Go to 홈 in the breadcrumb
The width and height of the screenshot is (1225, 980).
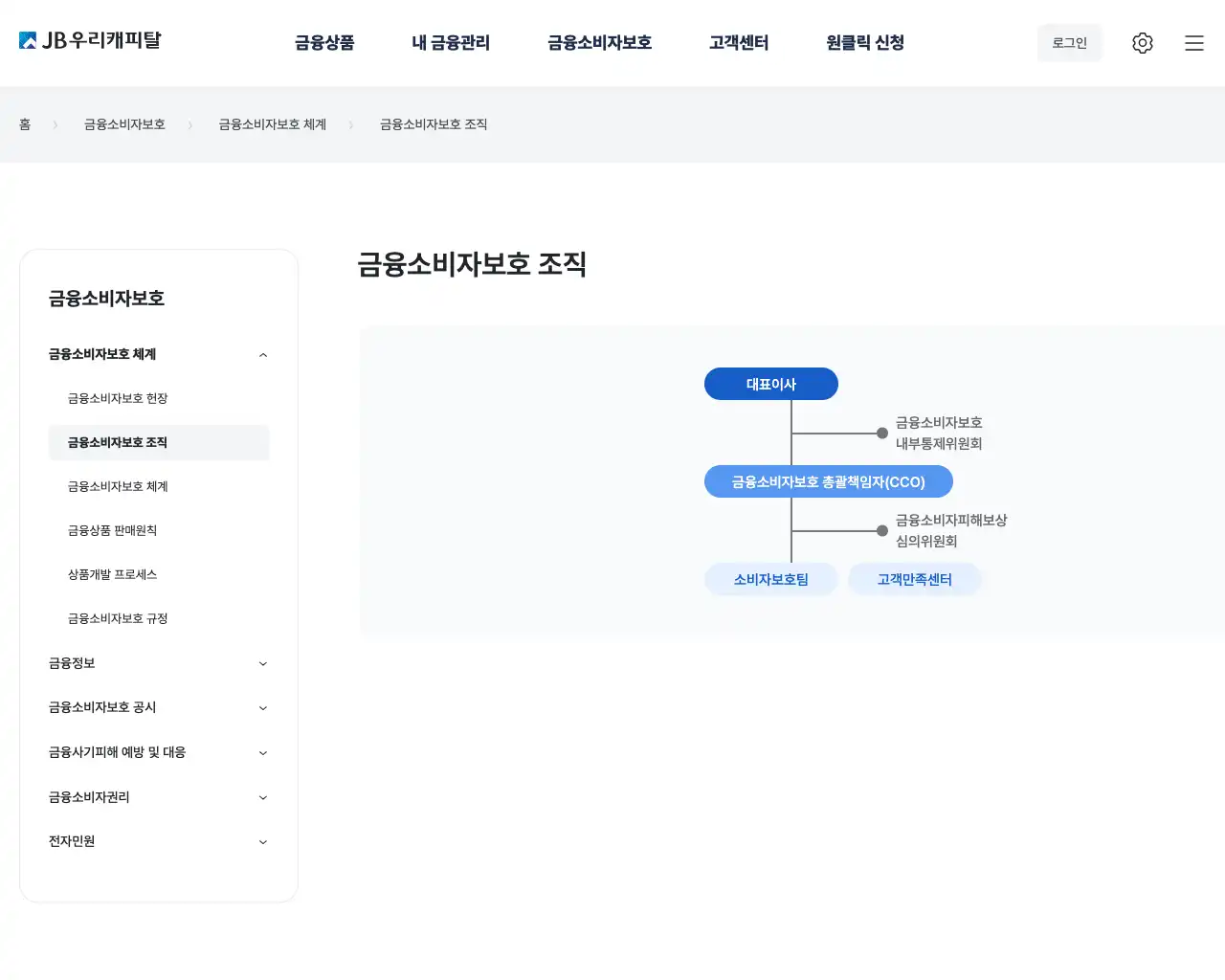point(25,124)
